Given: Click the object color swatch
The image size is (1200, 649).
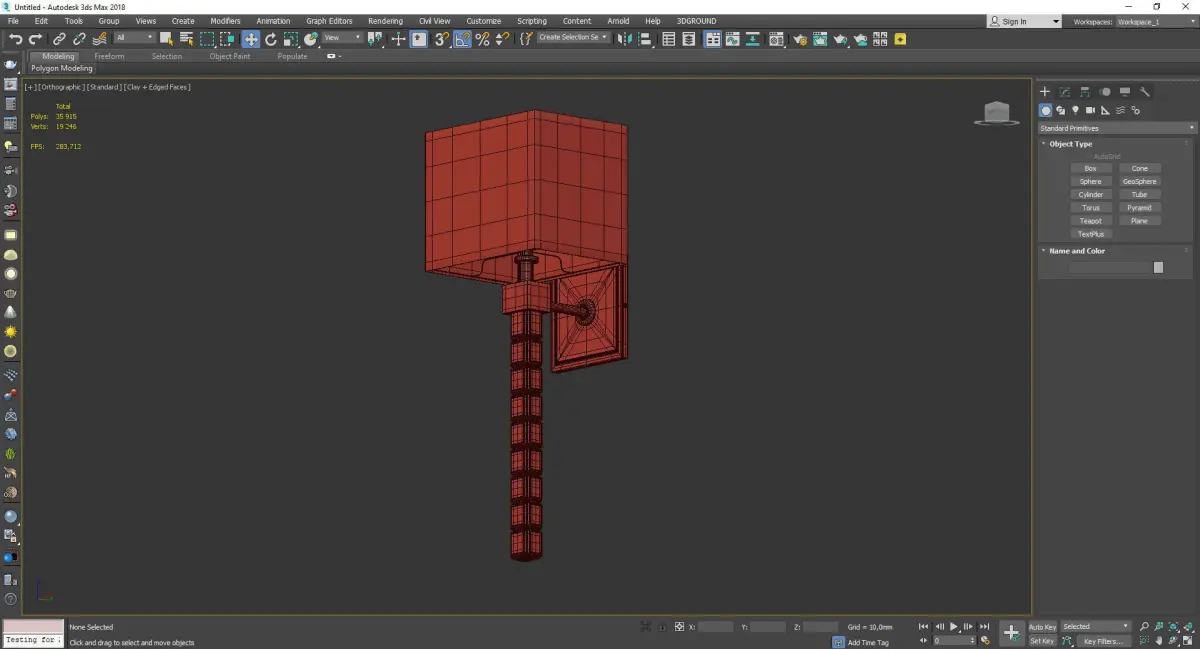Looking at the screenshot, I should (1158, 267).
